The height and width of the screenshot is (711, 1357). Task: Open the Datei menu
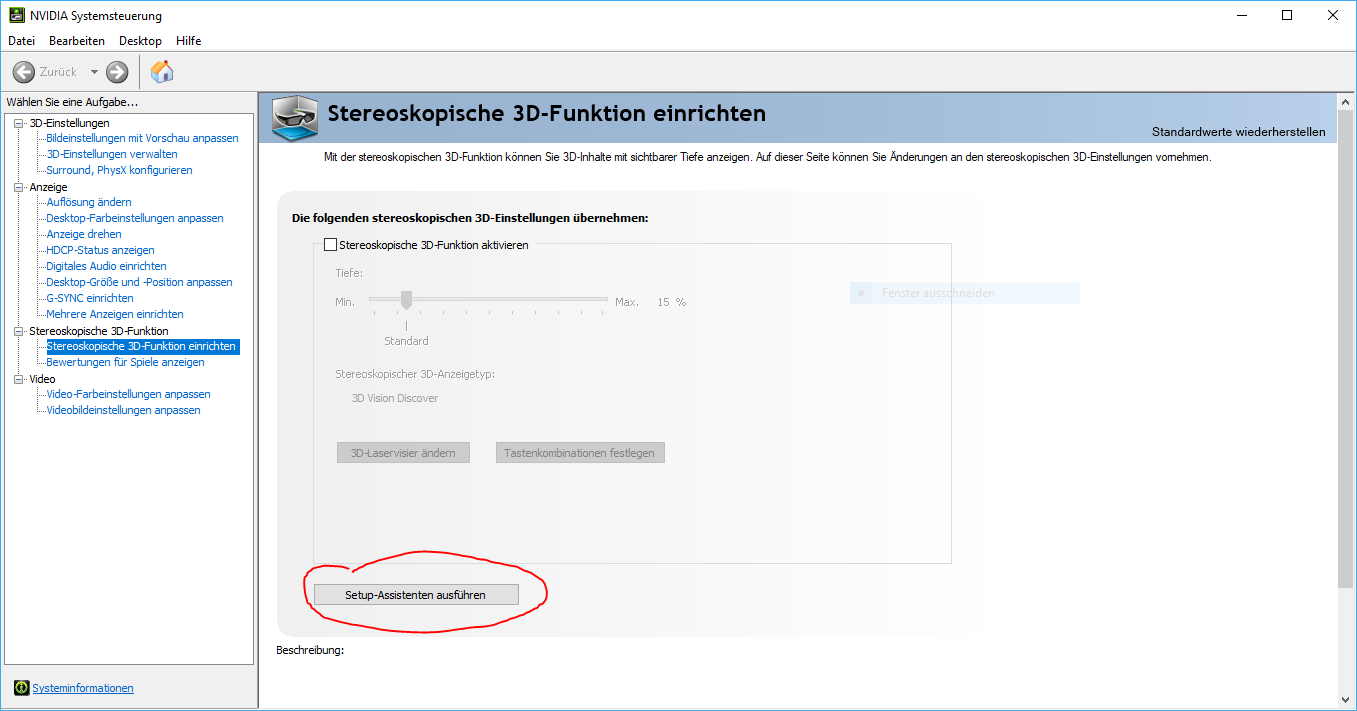(x=21, y=41)
